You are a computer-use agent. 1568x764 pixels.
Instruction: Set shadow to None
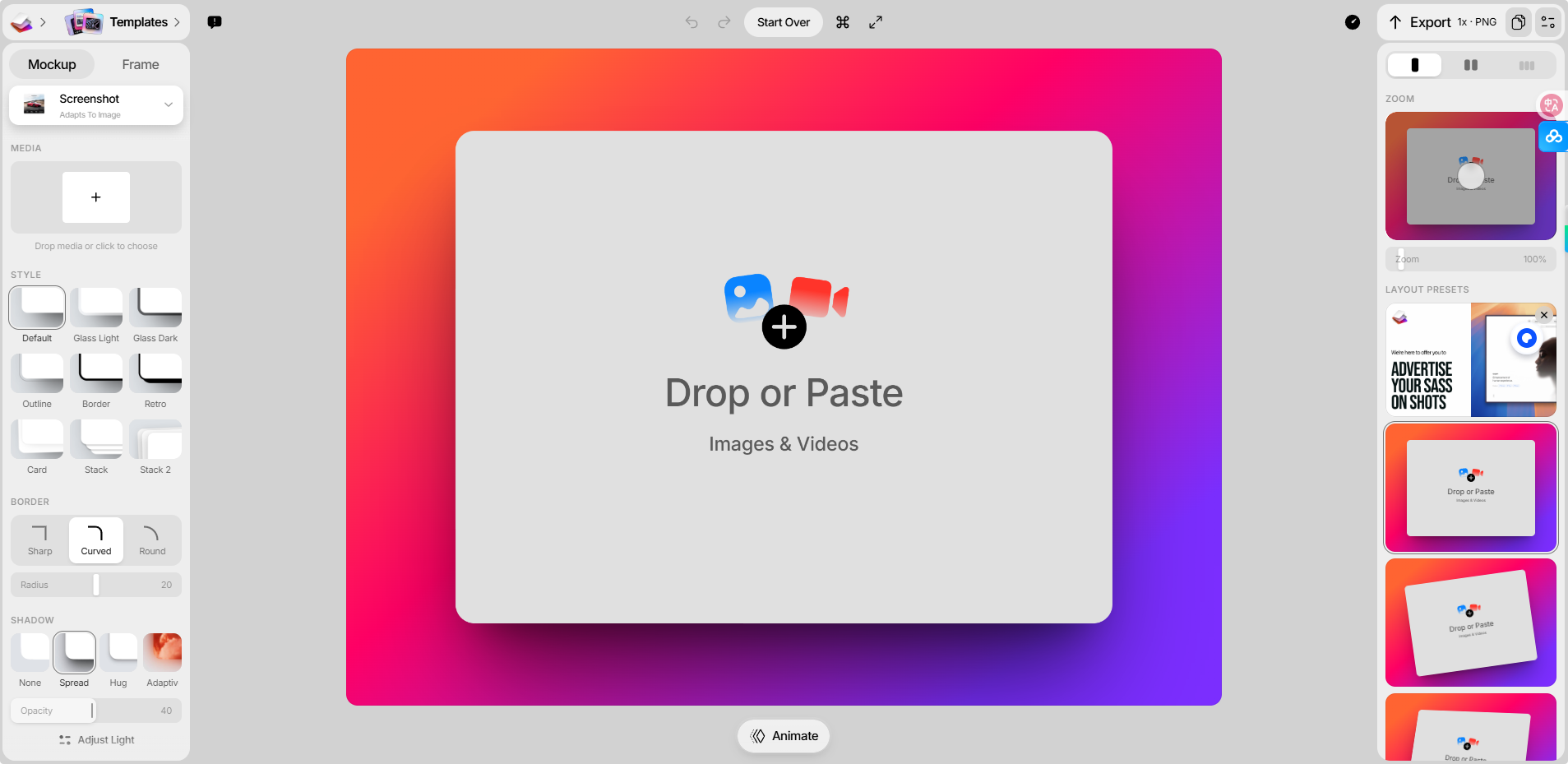click(x=30, y=661)
